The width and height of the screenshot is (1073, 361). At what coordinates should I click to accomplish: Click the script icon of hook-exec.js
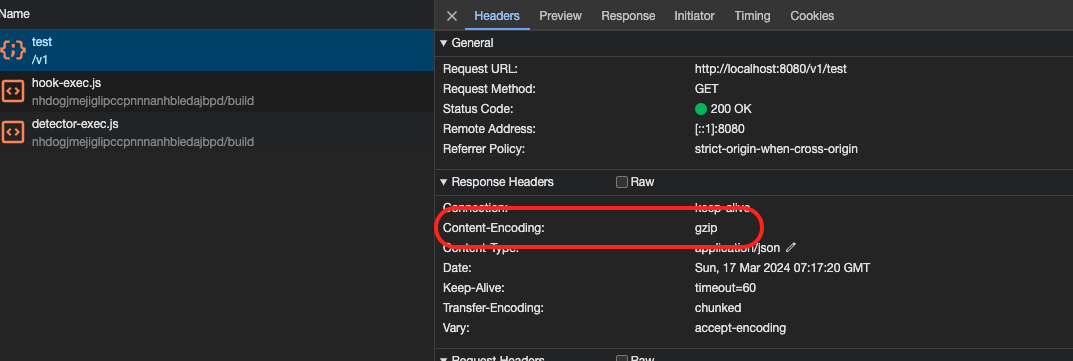[13, 91]
